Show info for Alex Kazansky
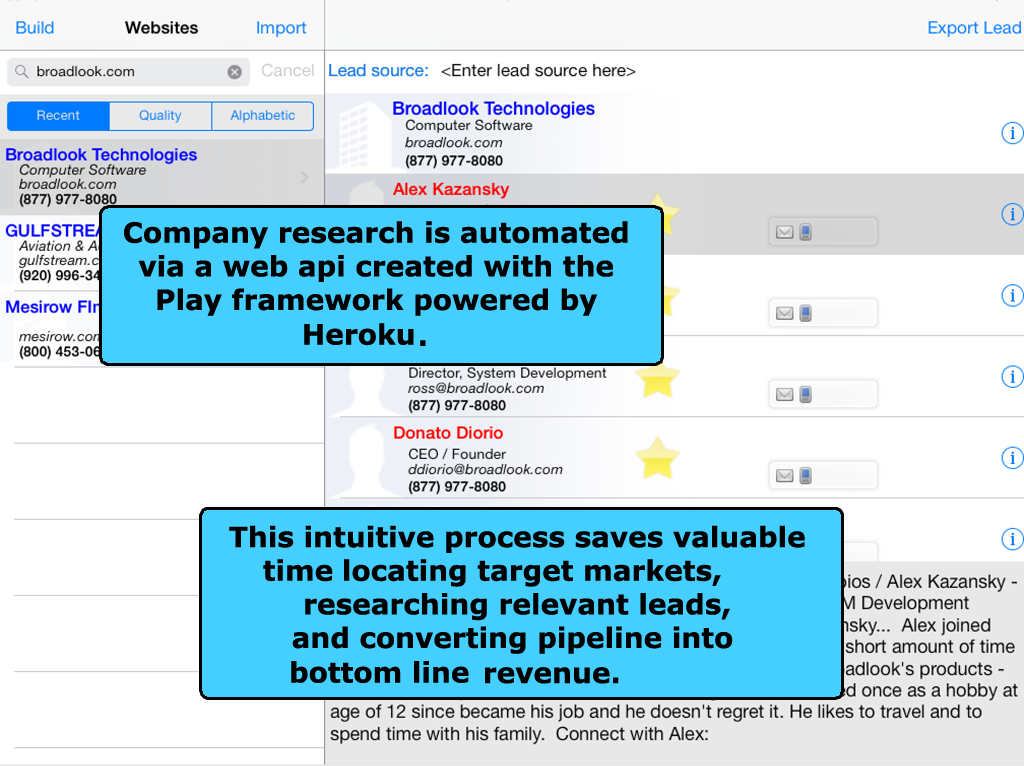This screenshot has height=766, width=1024. (x=1012, y=214)
